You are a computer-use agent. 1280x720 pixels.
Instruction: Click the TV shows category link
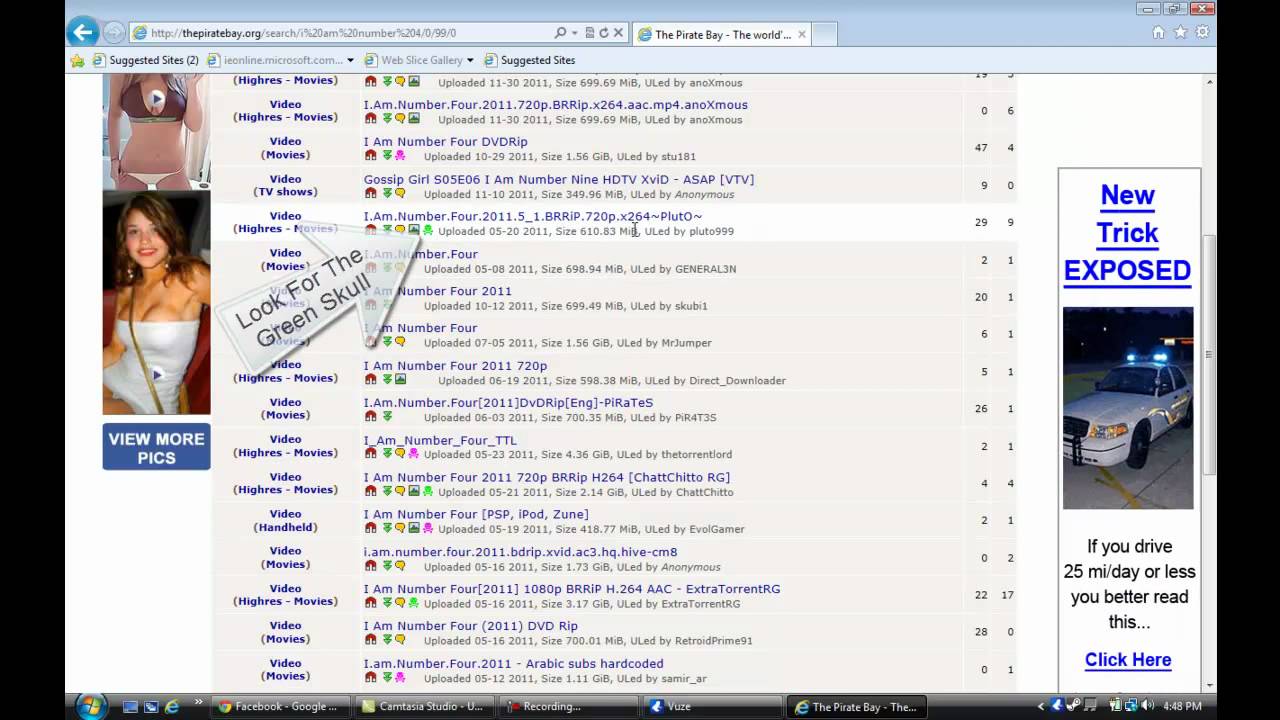[285, 192]
